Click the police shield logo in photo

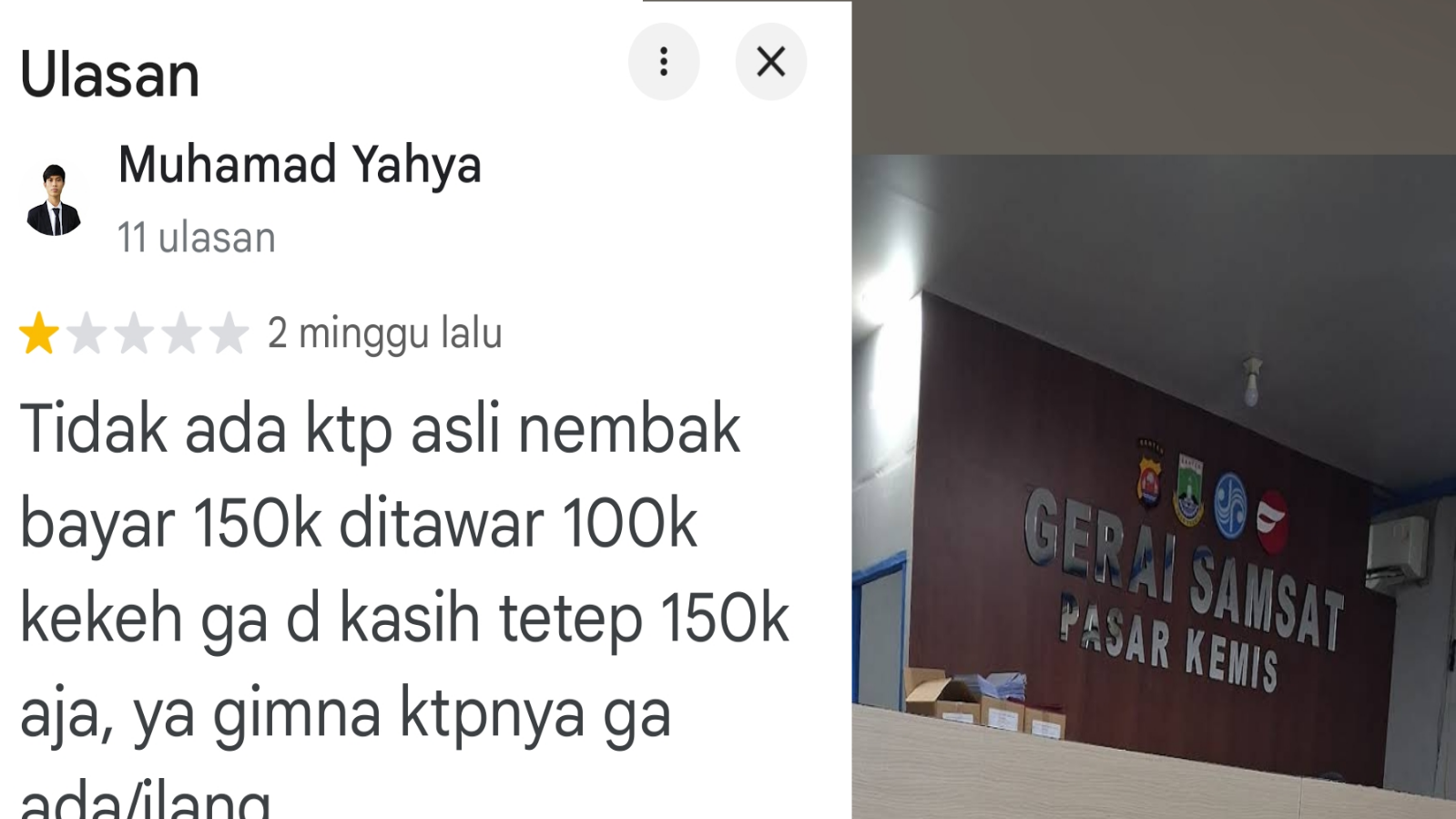pyautogui.click(x=1150, y=474)
